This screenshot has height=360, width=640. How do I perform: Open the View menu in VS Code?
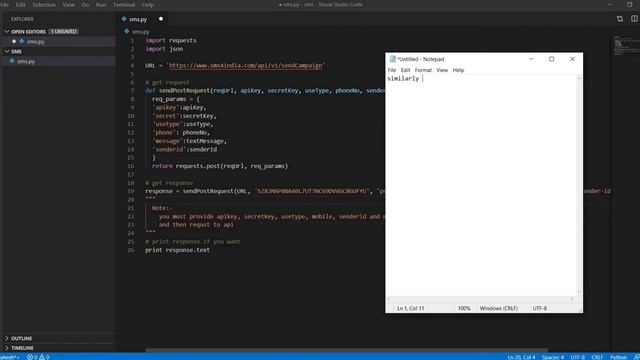(68, 5)
